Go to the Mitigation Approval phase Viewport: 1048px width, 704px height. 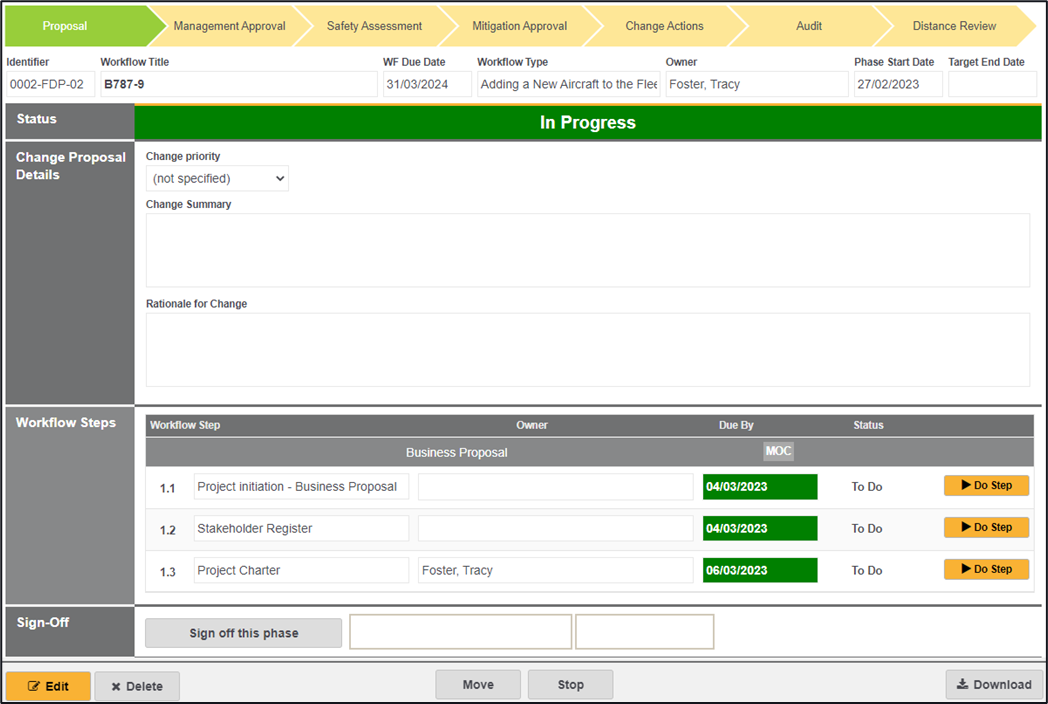pyautogui.click(x=519, y=26)
